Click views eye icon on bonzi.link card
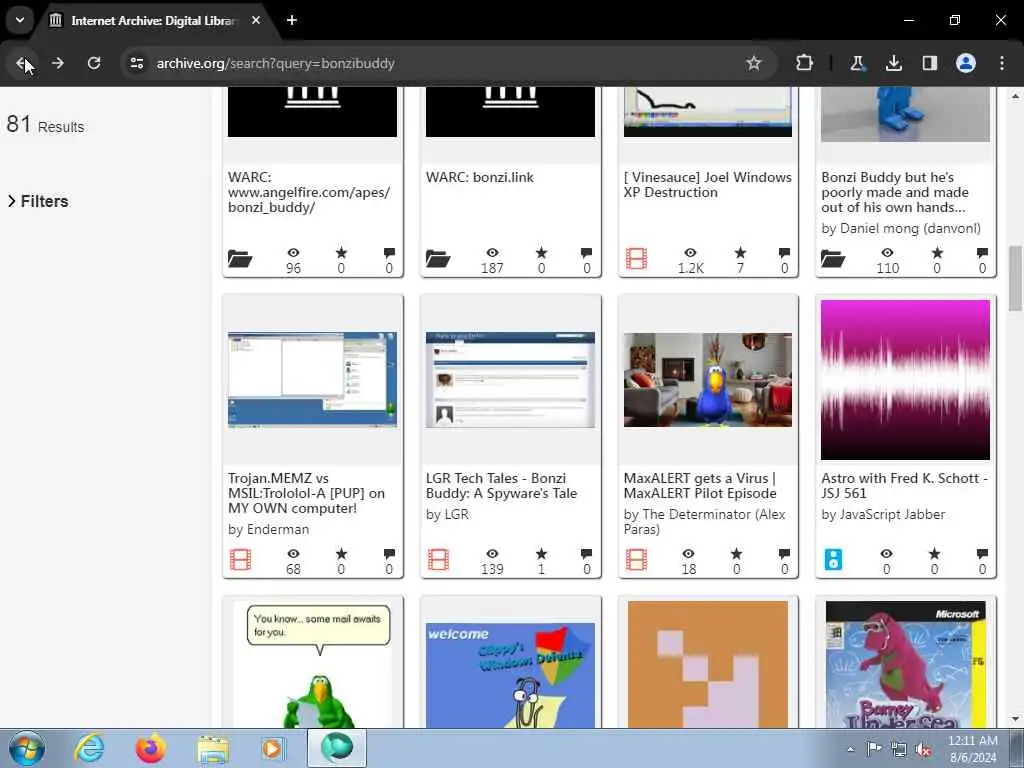 pyautogui.click(x=492, y=253)
